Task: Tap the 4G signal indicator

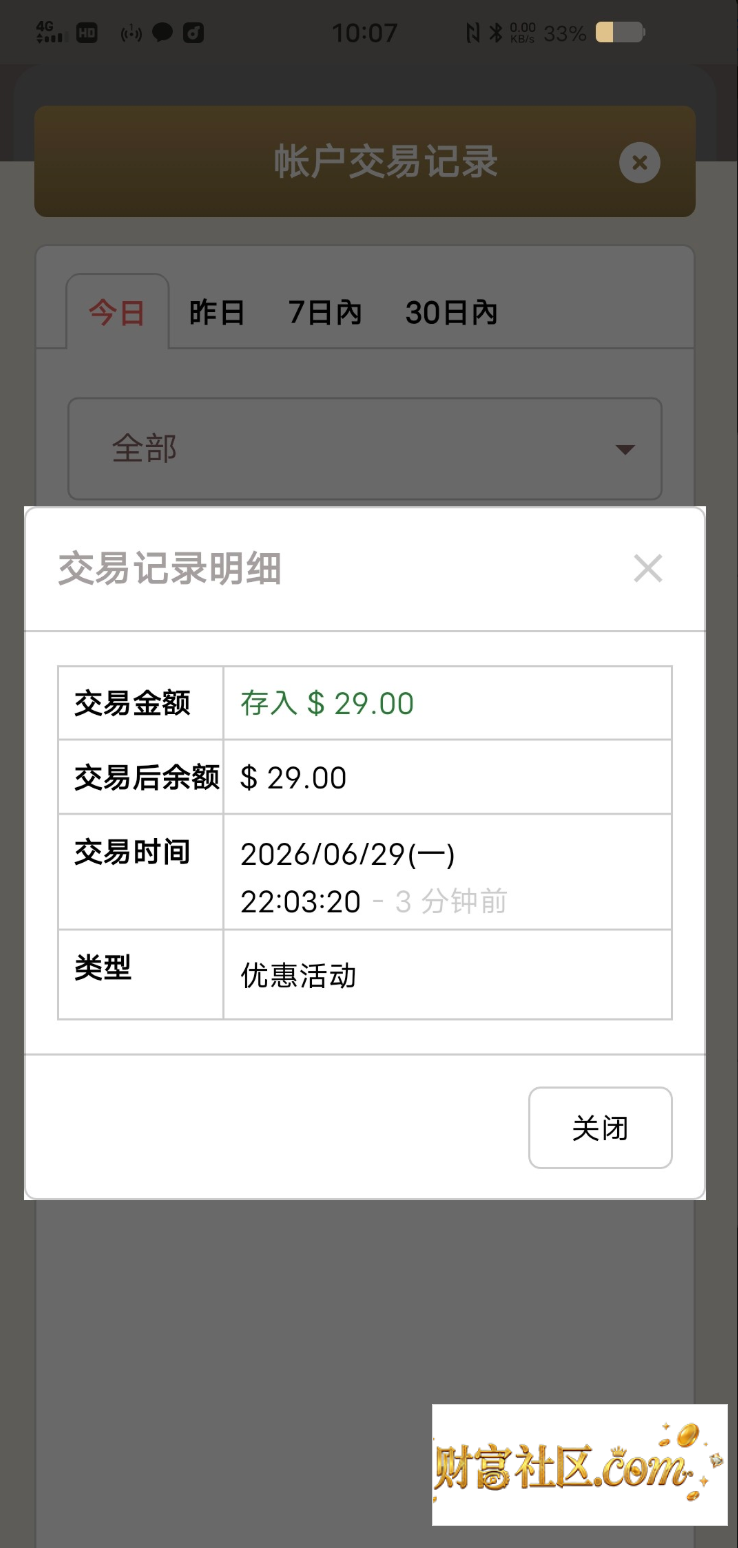Action: (x=49, y=32)
